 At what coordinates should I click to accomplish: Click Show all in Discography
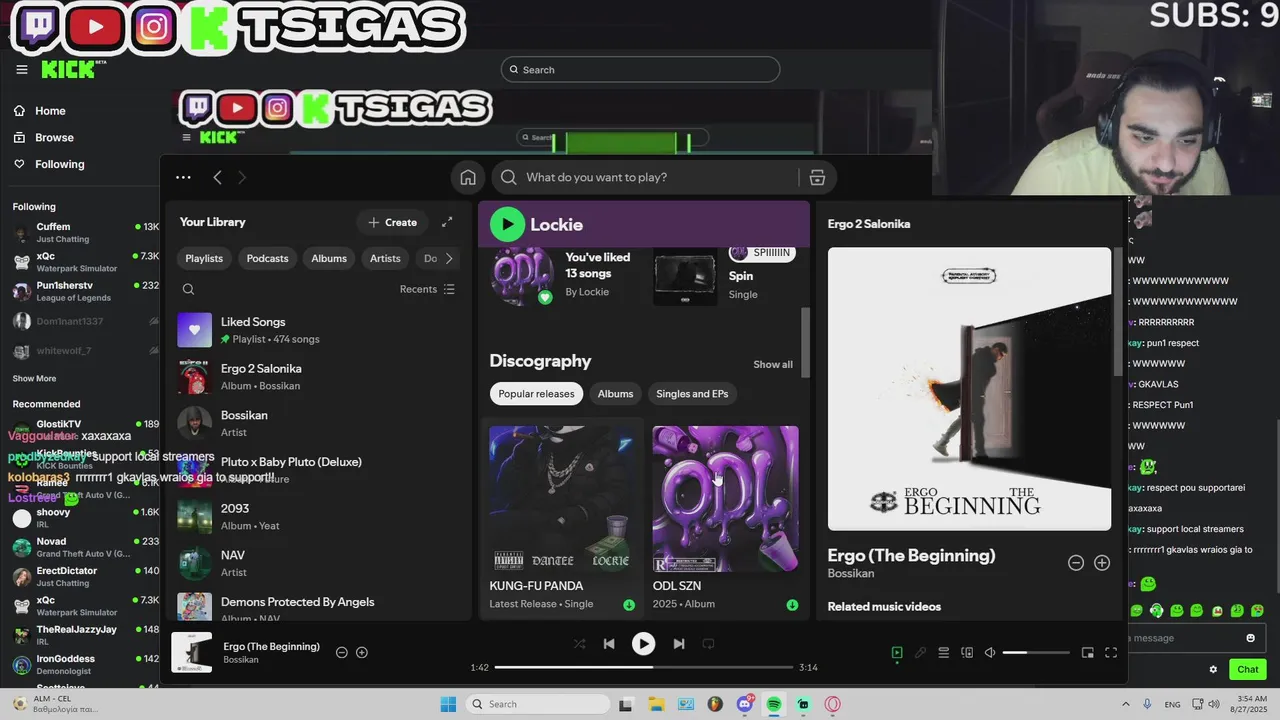coord(773,364)
